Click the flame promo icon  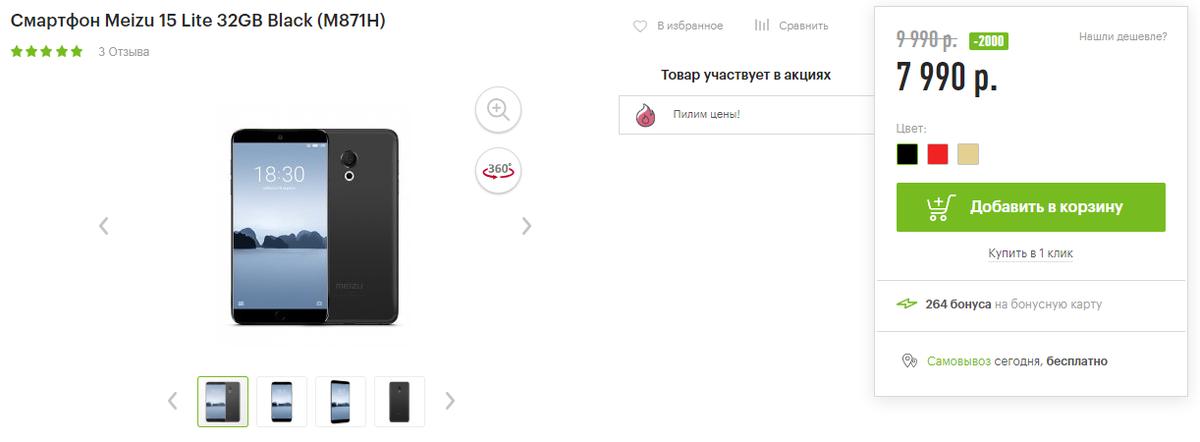click(646, 115)
